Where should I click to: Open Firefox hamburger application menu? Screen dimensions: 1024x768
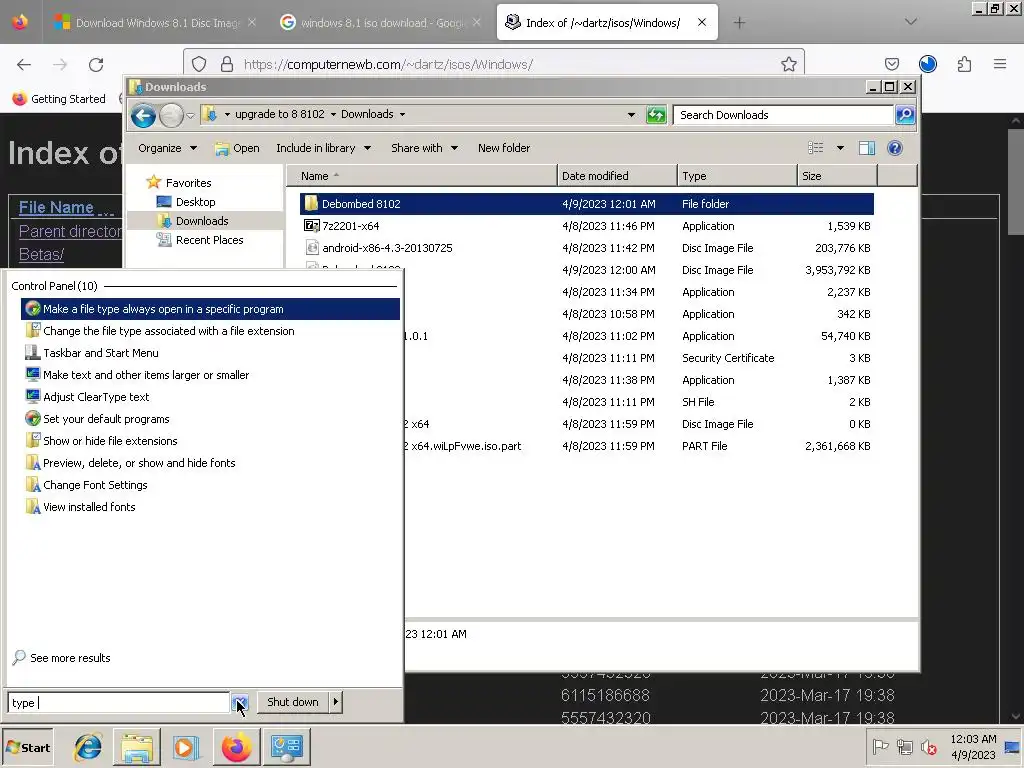(1000, 64)
